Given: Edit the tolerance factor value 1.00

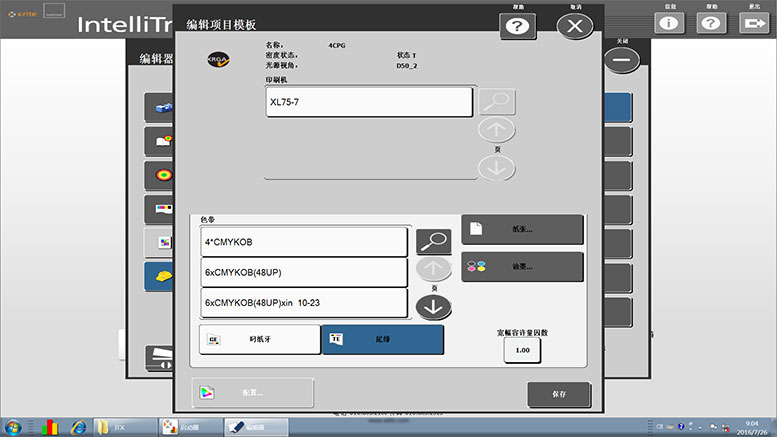Looking at the screenshot, I should 522,350.
